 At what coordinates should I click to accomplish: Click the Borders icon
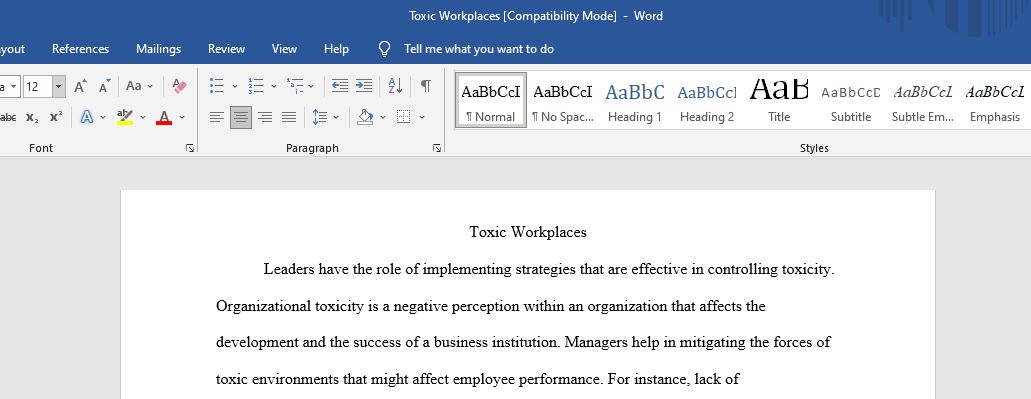pyautogui.click(x=404, y=118)
